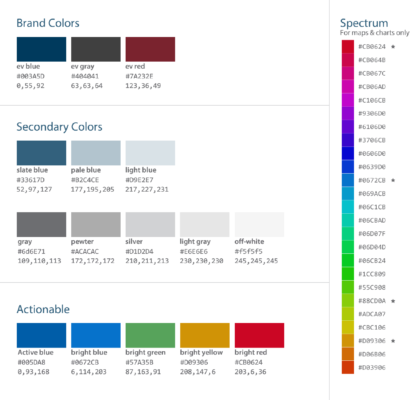The image size is (419, 400).
Task: Select the Brand Colors heading
Action: [x=48, y=23]
